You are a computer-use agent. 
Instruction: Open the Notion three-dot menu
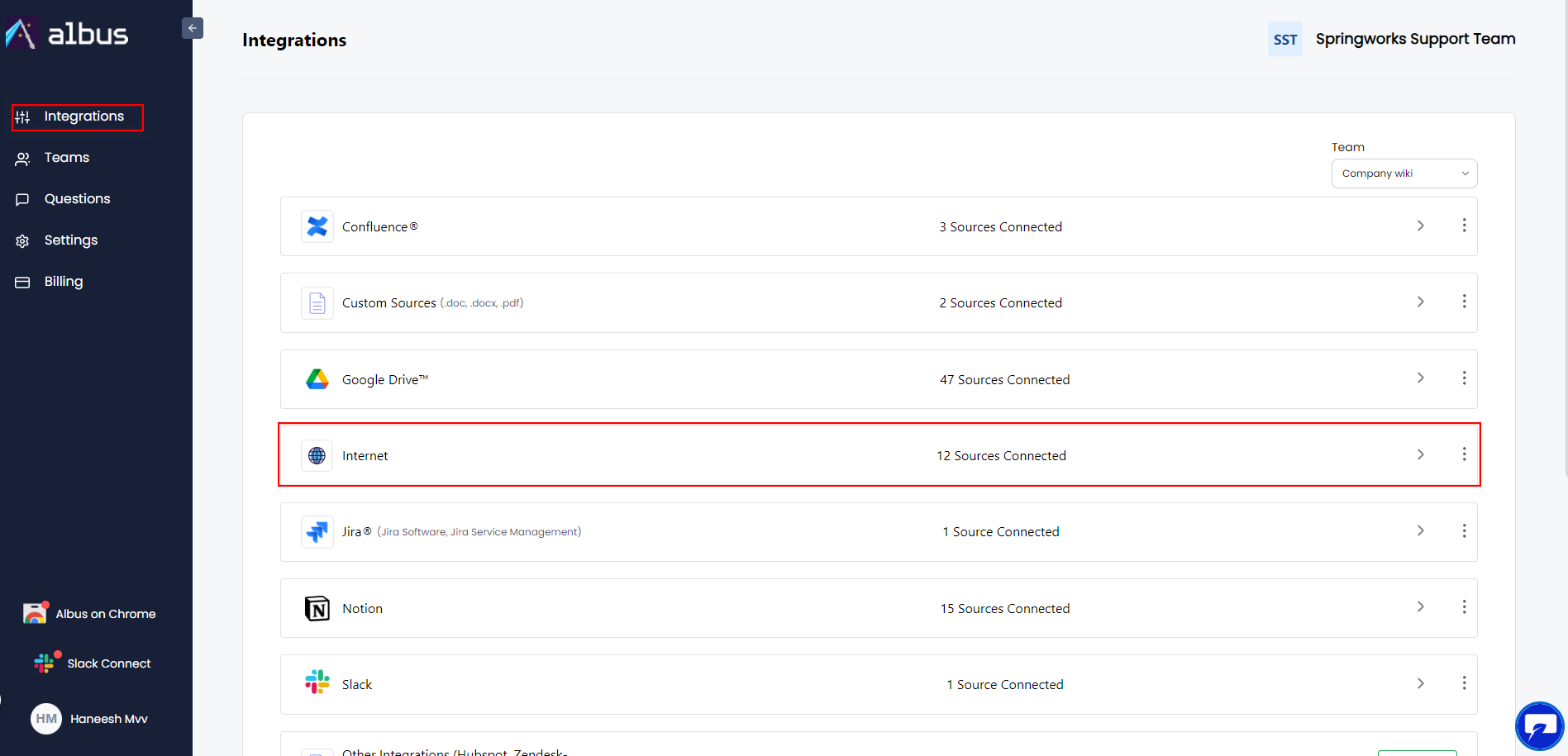tap(1464, 606)
